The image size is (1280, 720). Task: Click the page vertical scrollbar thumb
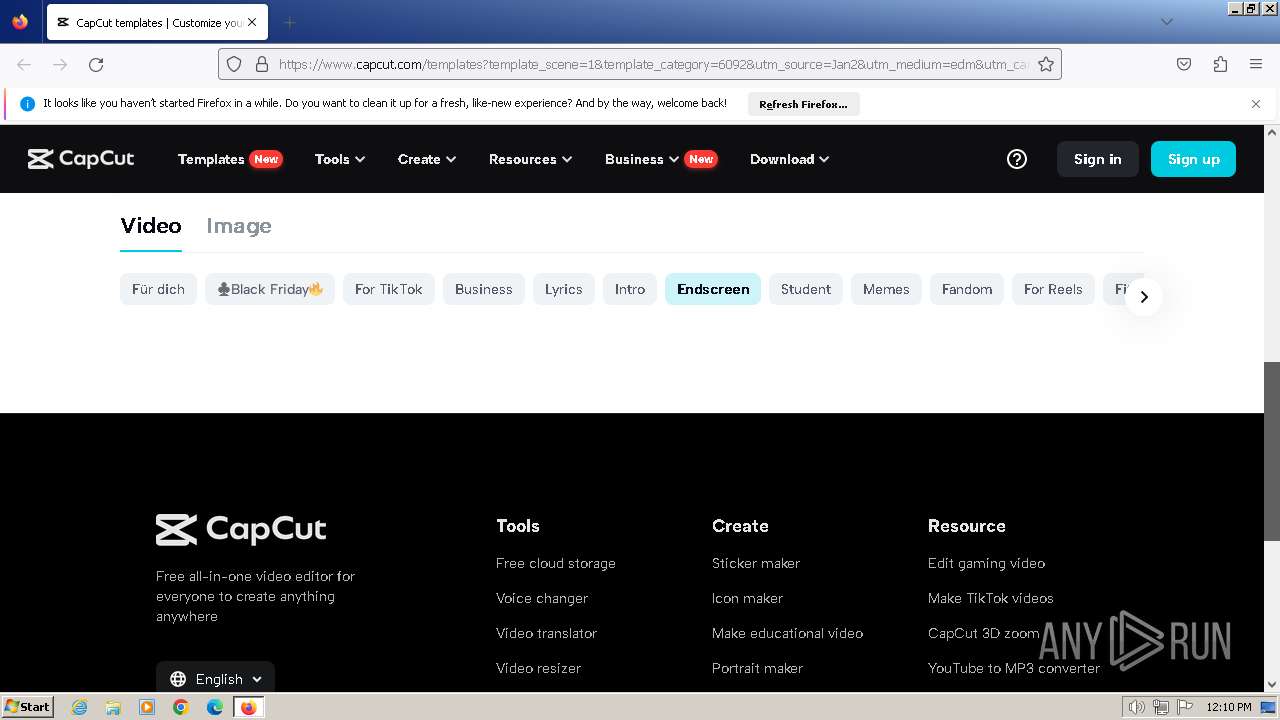point(1272,451)
